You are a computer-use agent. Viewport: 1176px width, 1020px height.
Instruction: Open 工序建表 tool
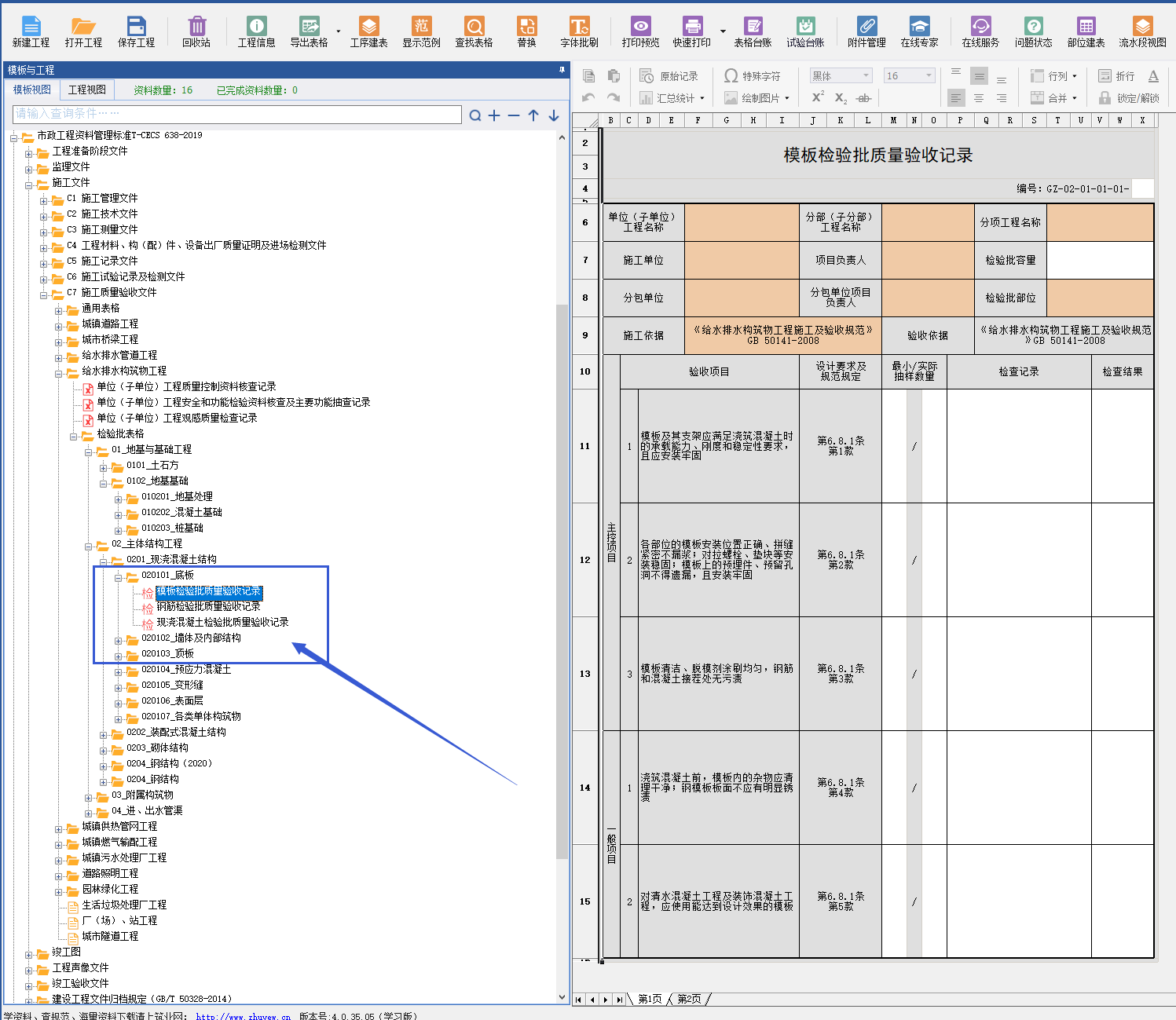coord(369,32)
